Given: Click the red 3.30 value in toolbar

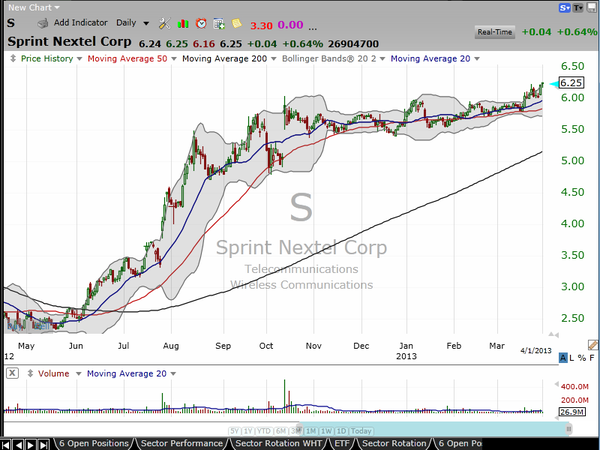Looking at the screenshot, I should [261, 25].
